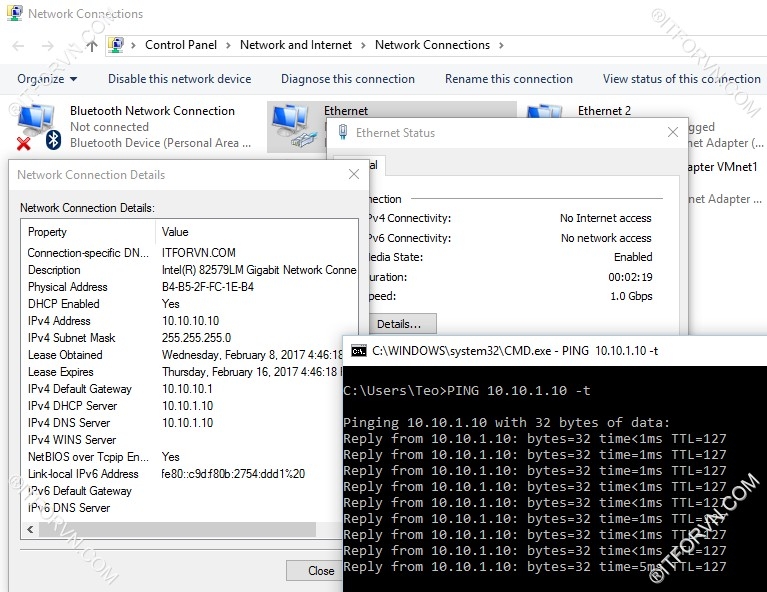Click the address bar location icon
This screenshot has height=592, width=767.
pos(117,45)
